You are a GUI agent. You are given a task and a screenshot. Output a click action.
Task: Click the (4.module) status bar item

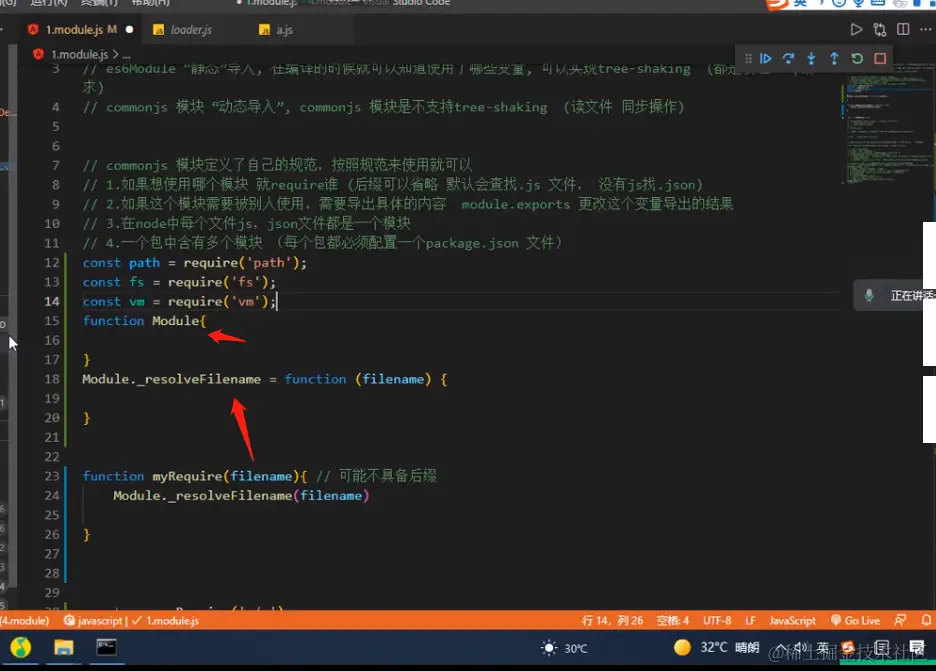(24, 620)
